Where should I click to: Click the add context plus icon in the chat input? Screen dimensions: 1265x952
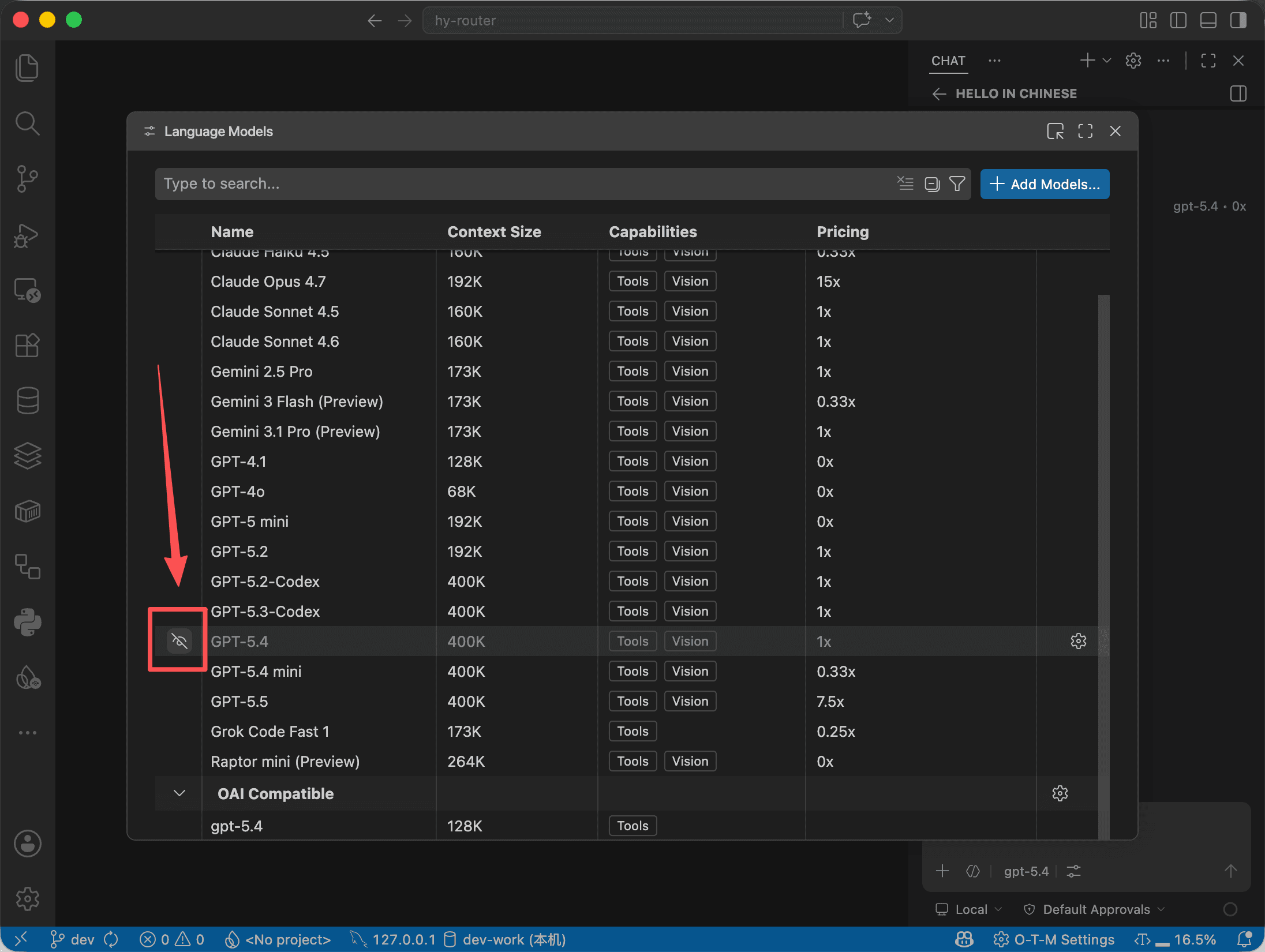click(x=942, y=871)
